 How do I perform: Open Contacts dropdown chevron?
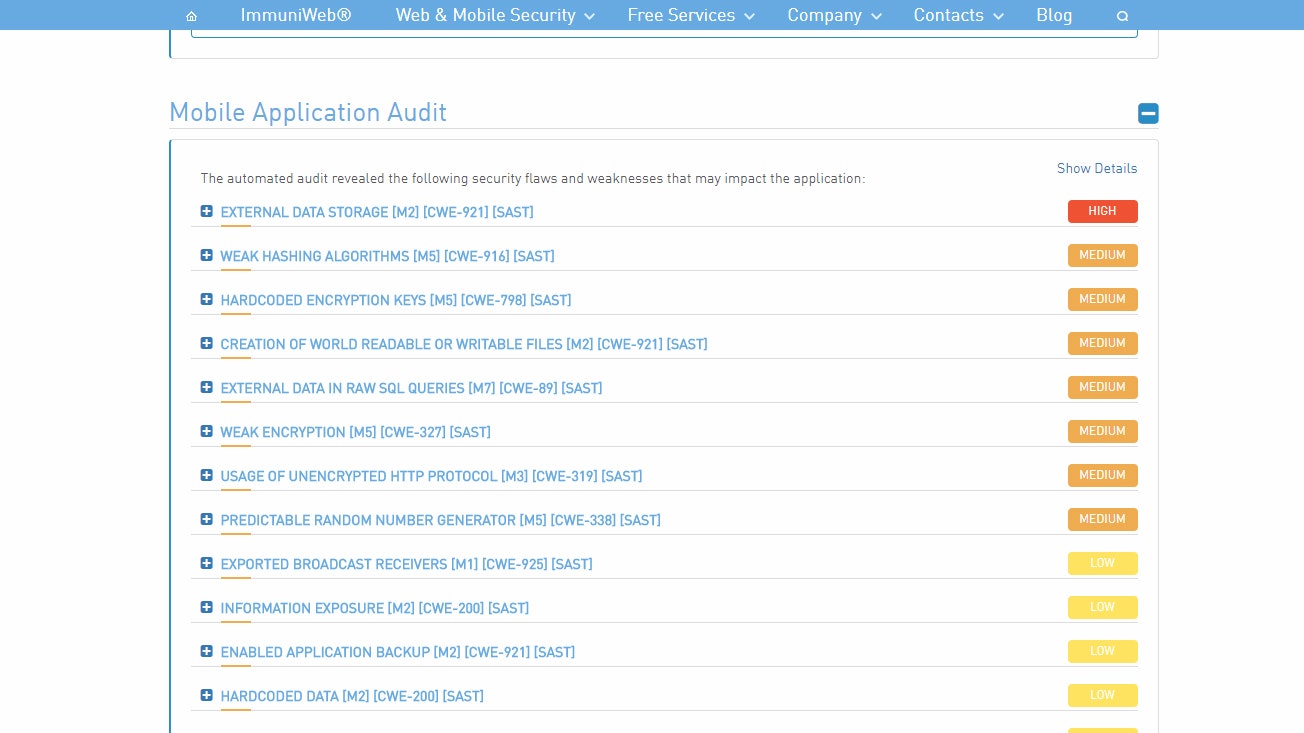pyautogui.click(x=998, y=17)
